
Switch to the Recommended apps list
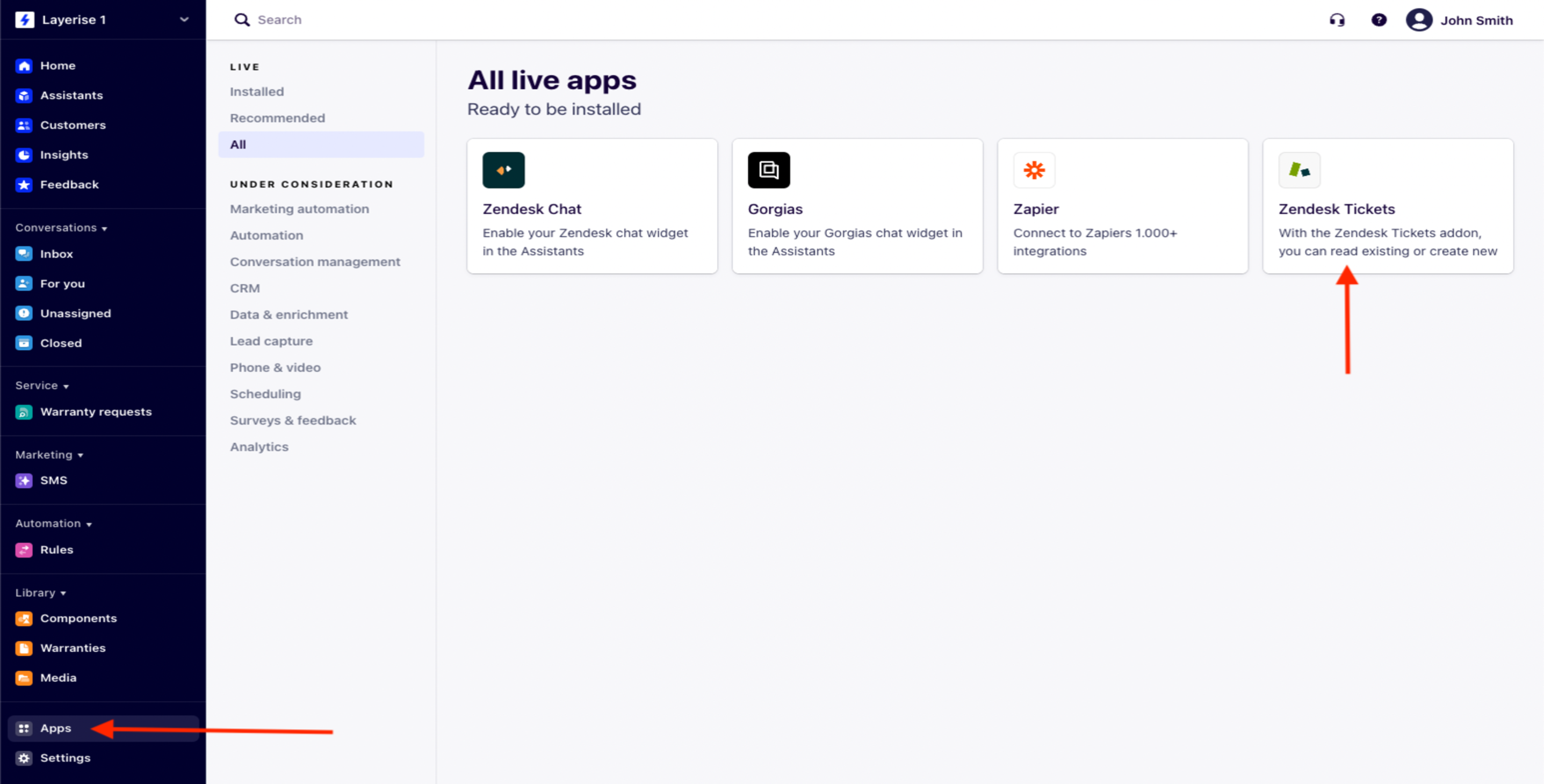tap(277, 118)
